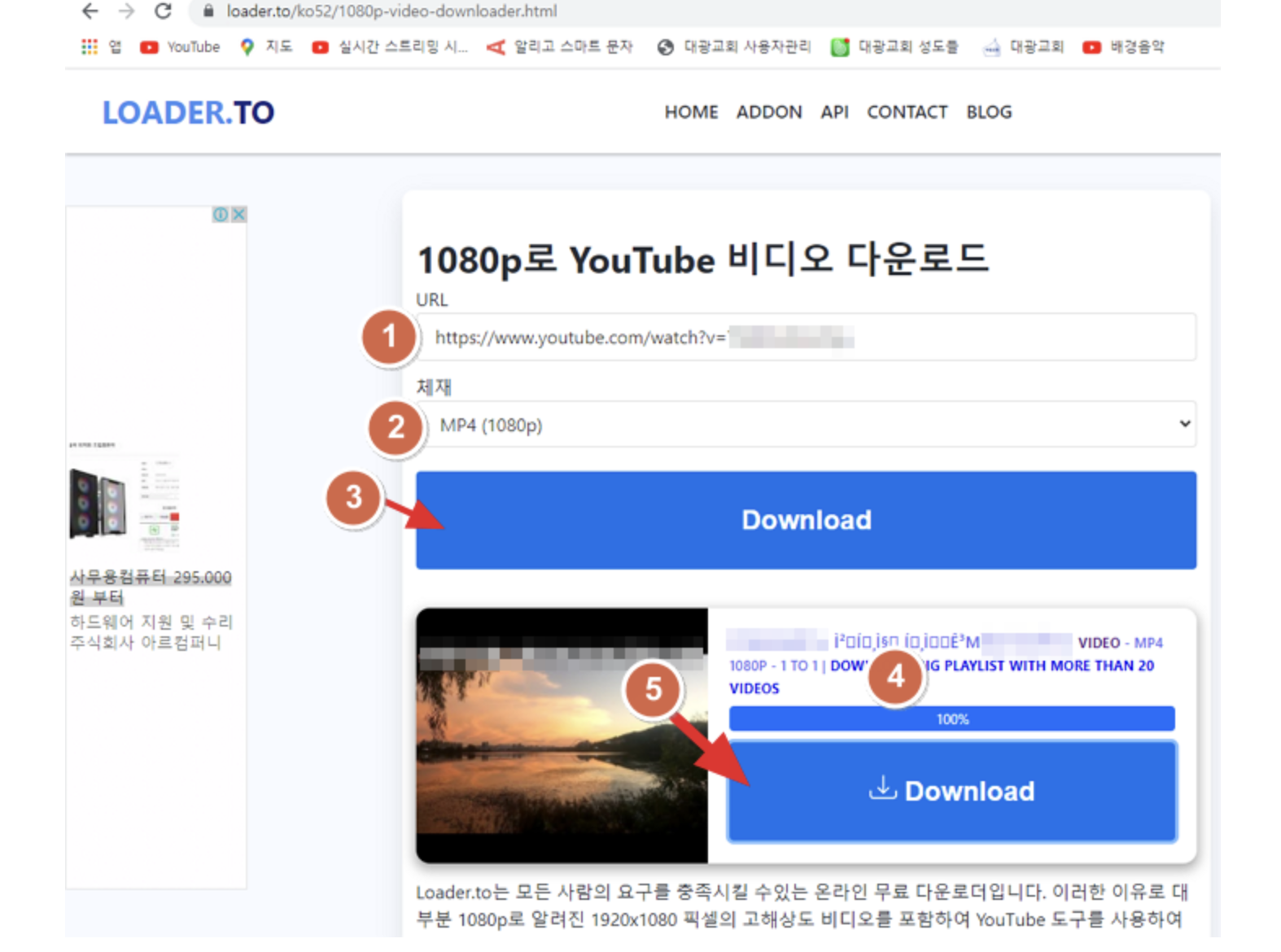Screen dimensions: 1281x952
Task: Focus the YouTube URL input field
Action: (x=806, y=337)
